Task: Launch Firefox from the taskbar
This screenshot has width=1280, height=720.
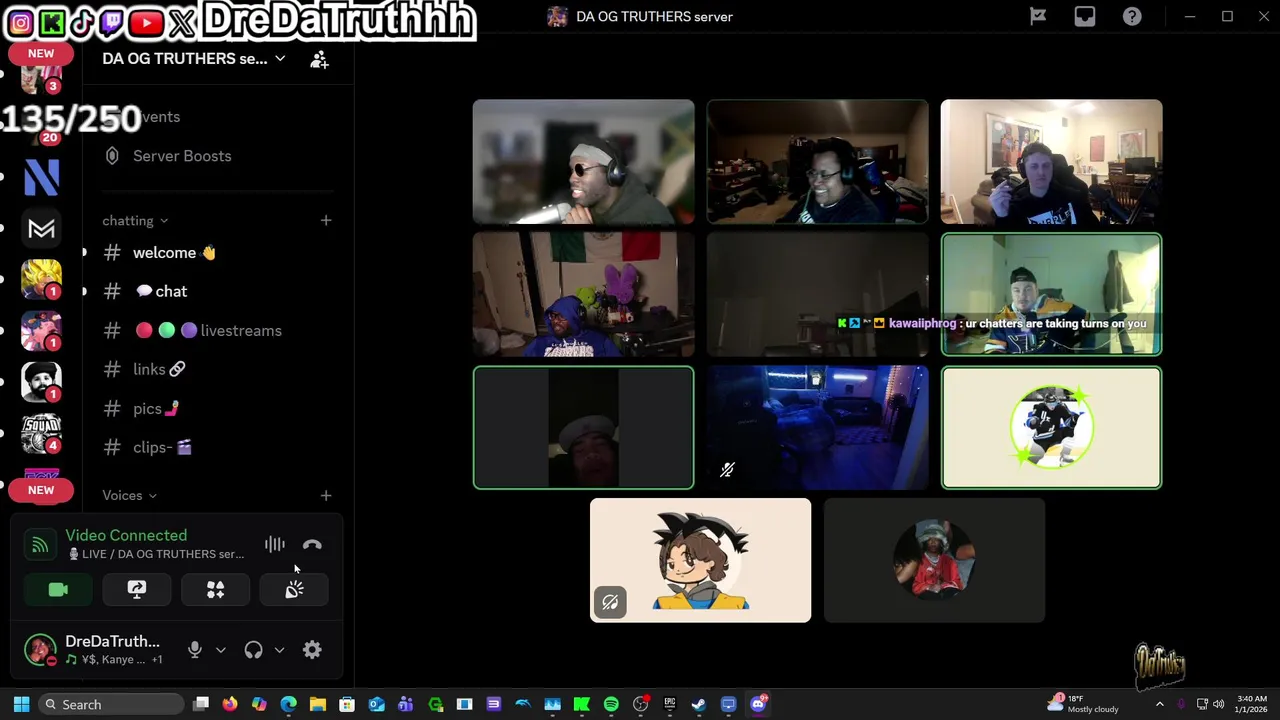Action: (x=230, y=704)
